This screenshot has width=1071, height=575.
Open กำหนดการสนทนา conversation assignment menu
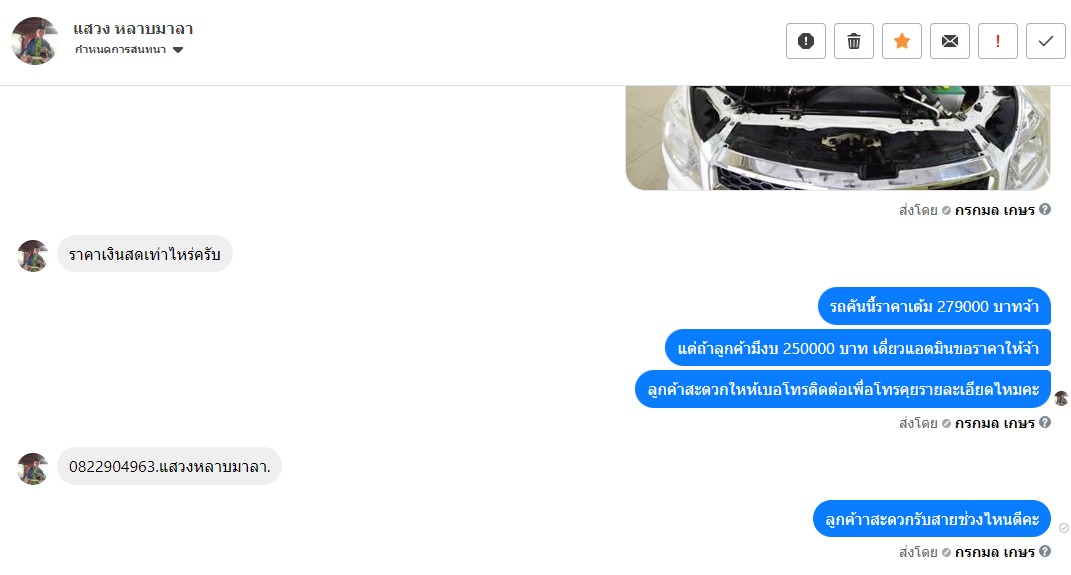coord(129,50)
